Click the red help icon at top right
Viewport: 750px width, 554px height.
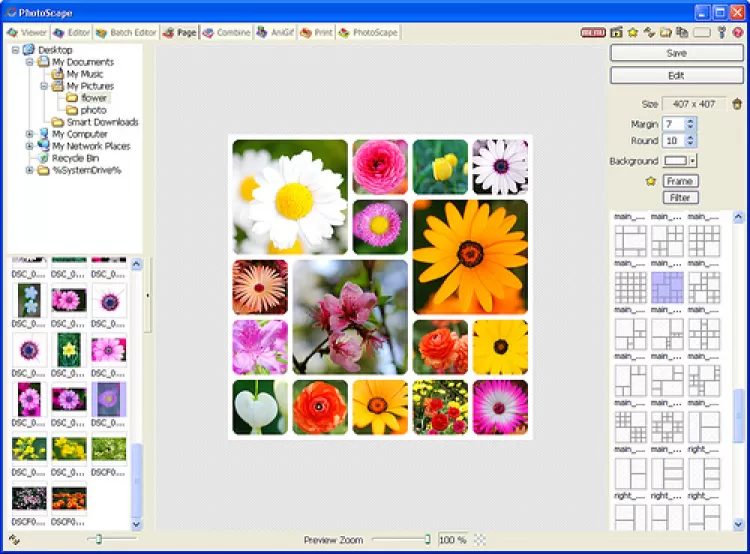pos(737,33)
